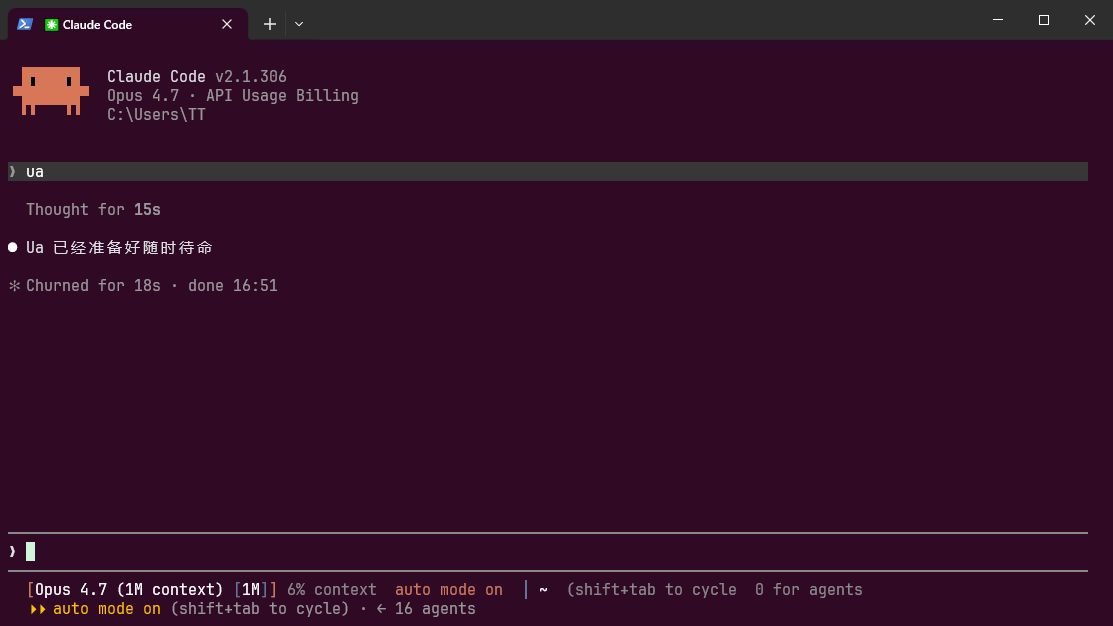The width and height of the screenshot is (1113, 626).
Task: Close the terminal window
Action: (1090, 20)
